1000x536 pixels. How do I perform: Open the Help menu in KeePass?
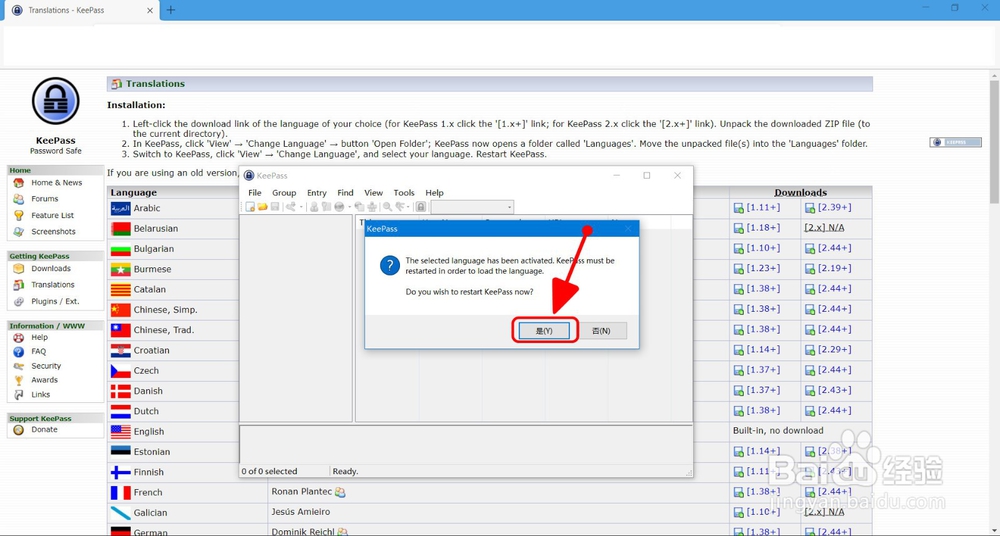[x=434, y=193]
